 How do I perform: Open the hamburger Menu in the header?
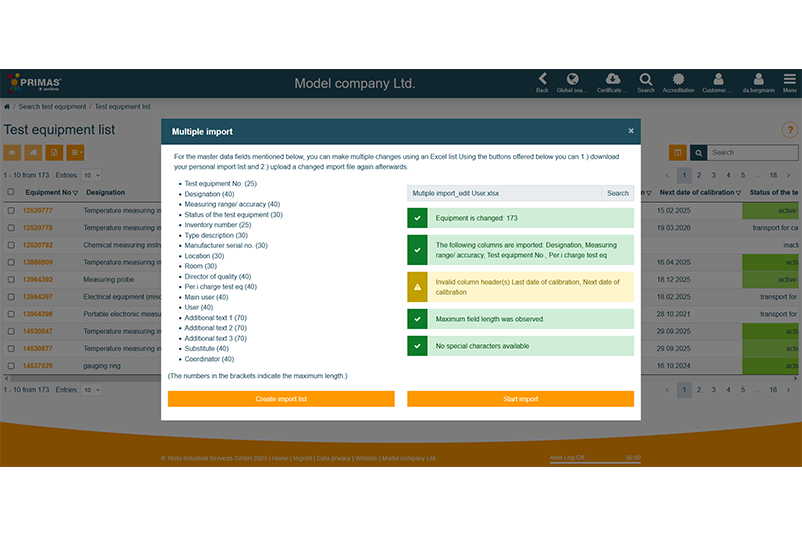(x=789, y=80)
